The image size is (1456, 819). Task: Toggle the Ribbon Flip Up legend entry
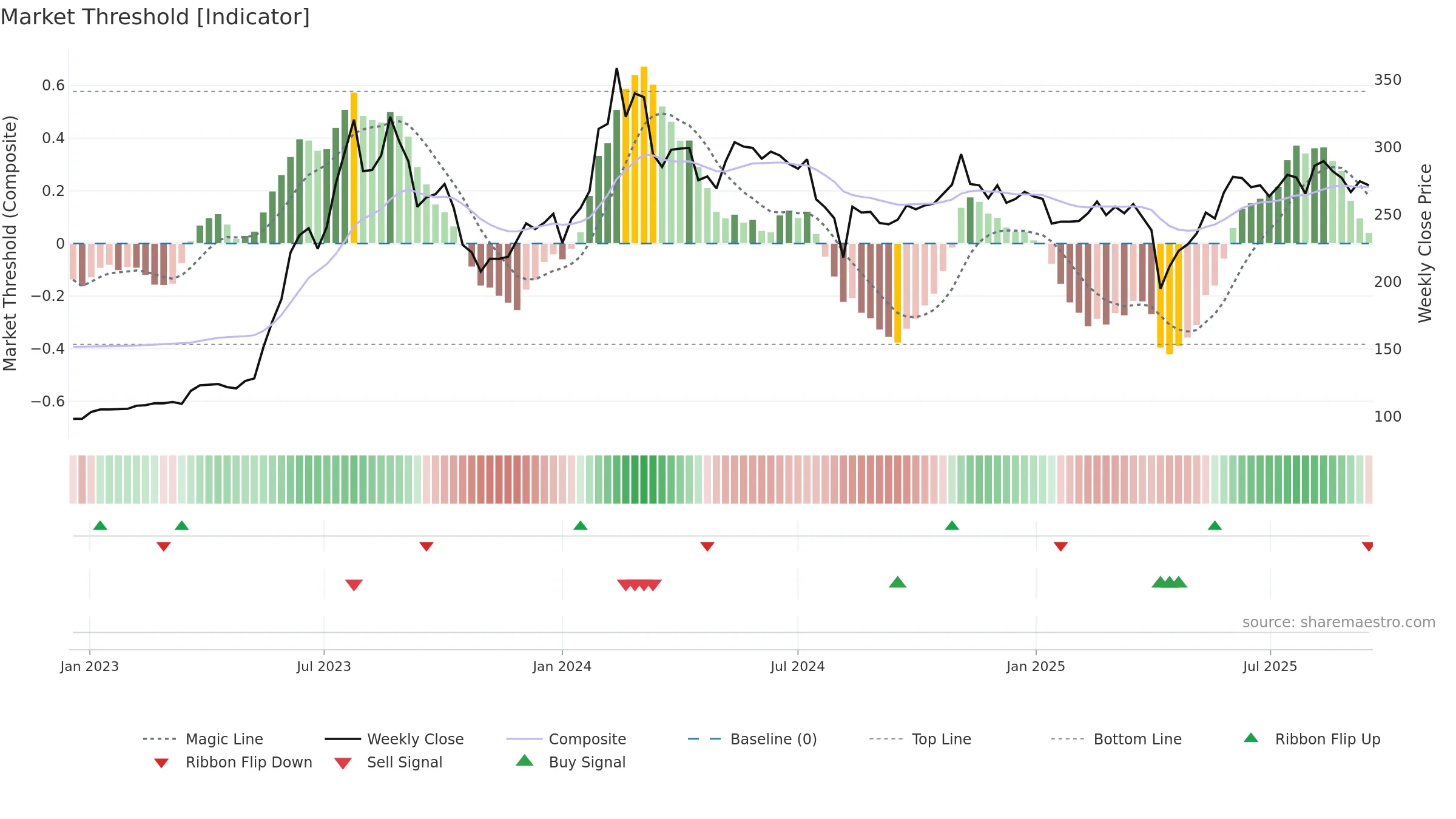(x=1312, y=739)
